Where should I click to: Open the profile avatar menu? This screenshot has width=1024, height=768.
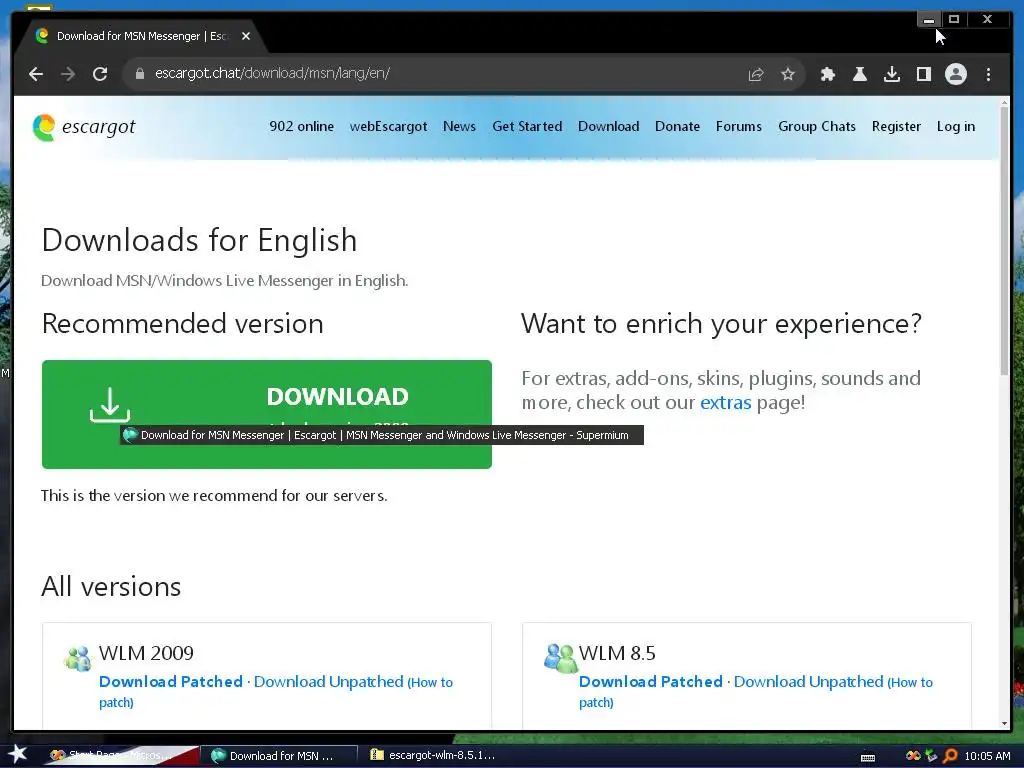pos(955,74)
